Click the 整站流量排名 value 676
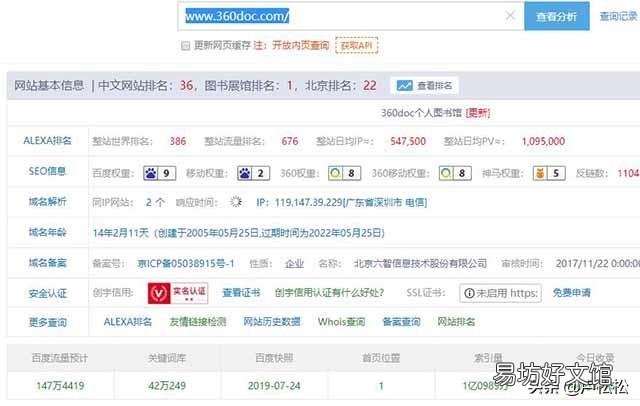The height and width of the screenshot is (406, 640). [x=290, y=142]
